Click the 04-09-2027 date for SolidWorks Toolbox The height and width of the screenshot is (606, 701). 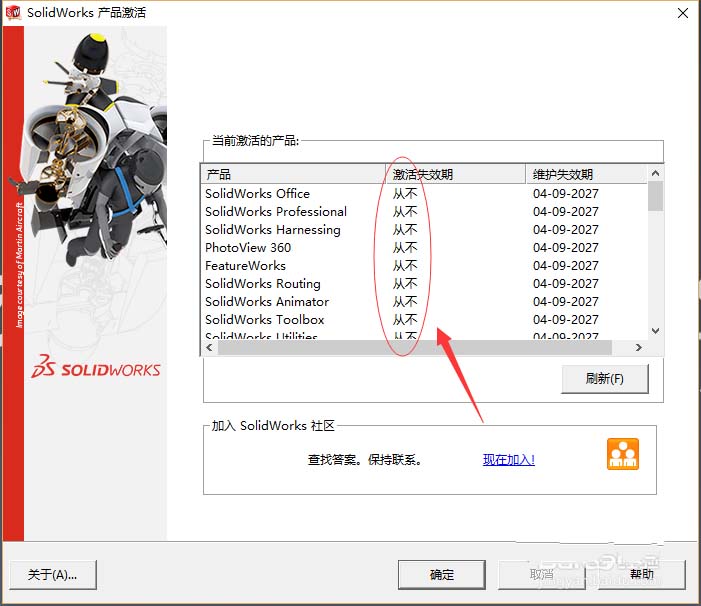(566, 320)
